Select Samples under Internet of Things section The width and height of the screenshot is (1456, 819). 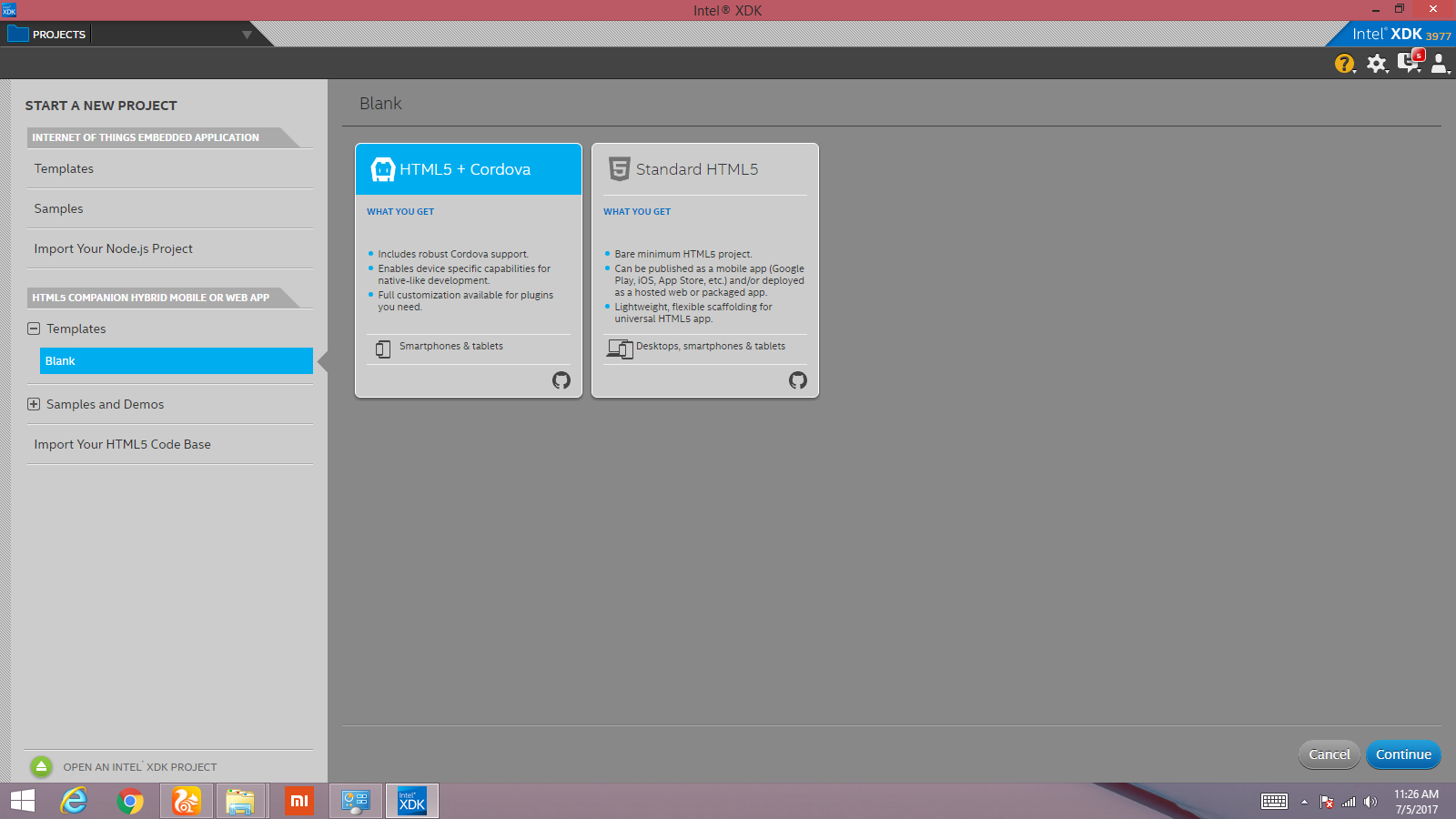click(x=58, y=208)
